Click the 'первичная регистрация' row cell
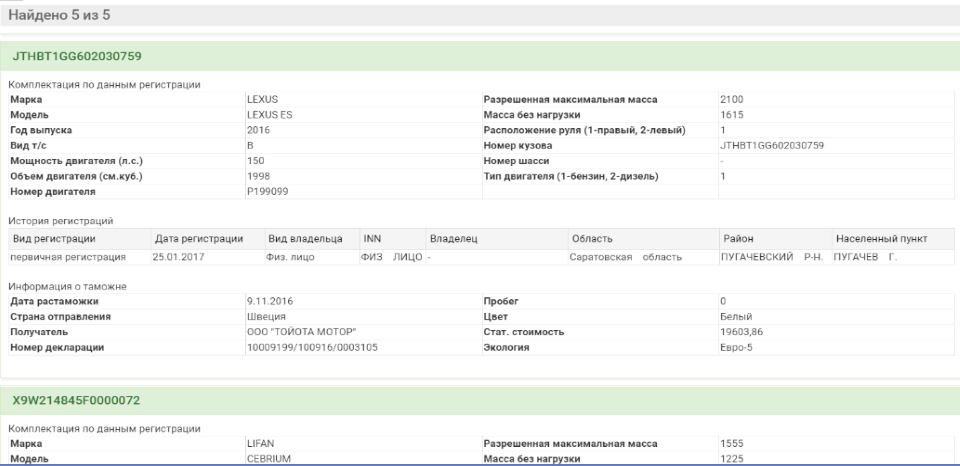This screenshot has width=960, height=466. pos(62,257)
